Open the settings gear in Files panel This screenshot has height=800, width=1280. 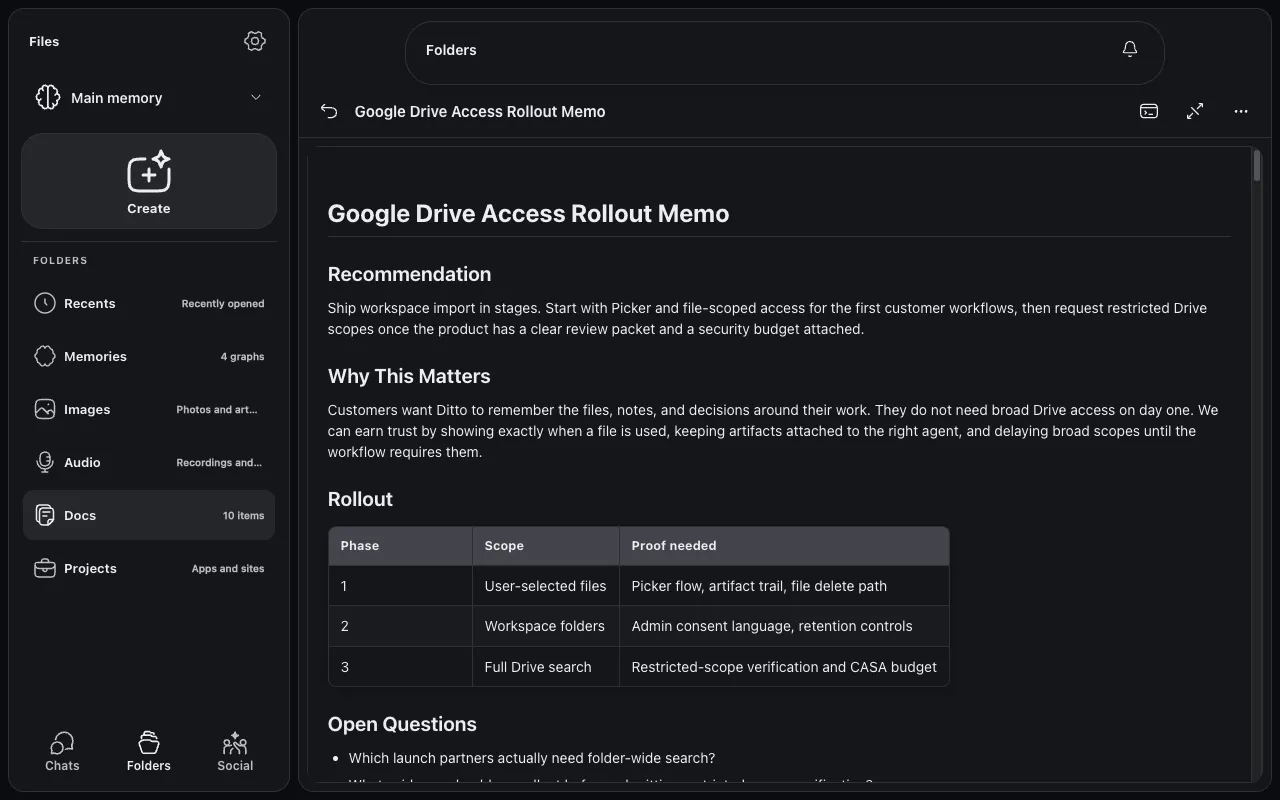pyautogui.click(x=255, y=41)
